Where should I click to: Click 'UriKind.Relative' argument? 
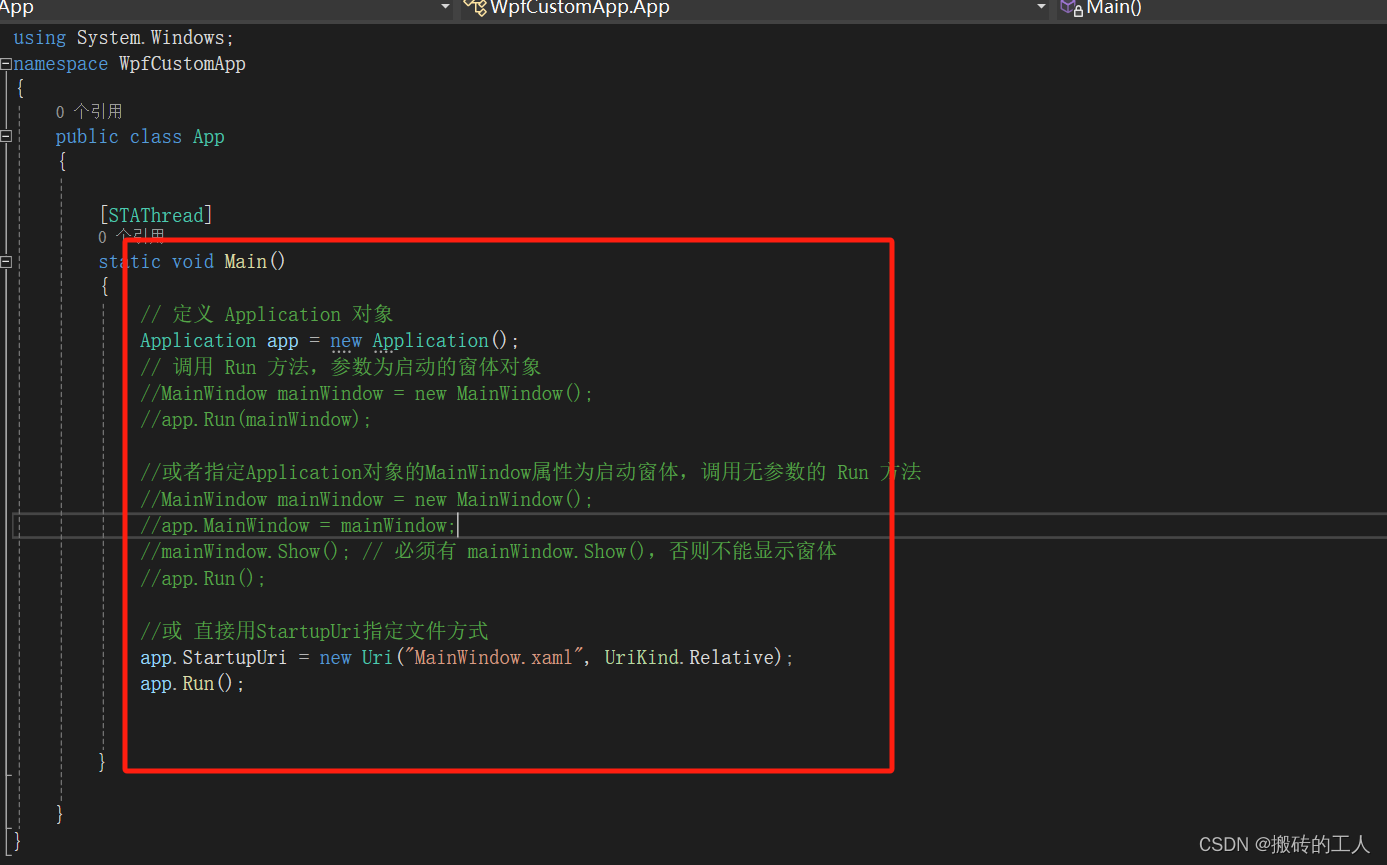[689, 657]
